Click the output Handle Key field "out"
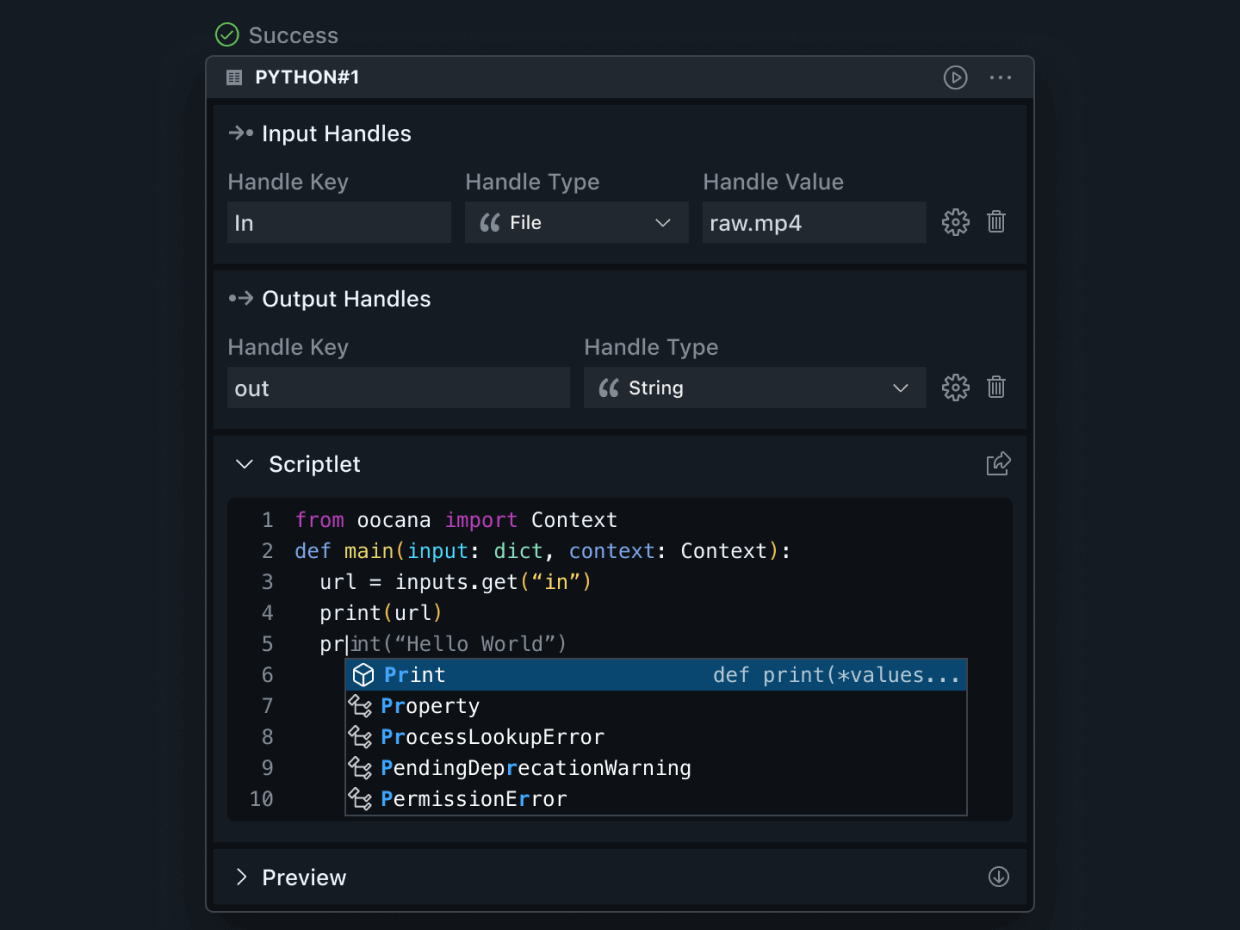The image size is (1240, 930). [398, 388]
